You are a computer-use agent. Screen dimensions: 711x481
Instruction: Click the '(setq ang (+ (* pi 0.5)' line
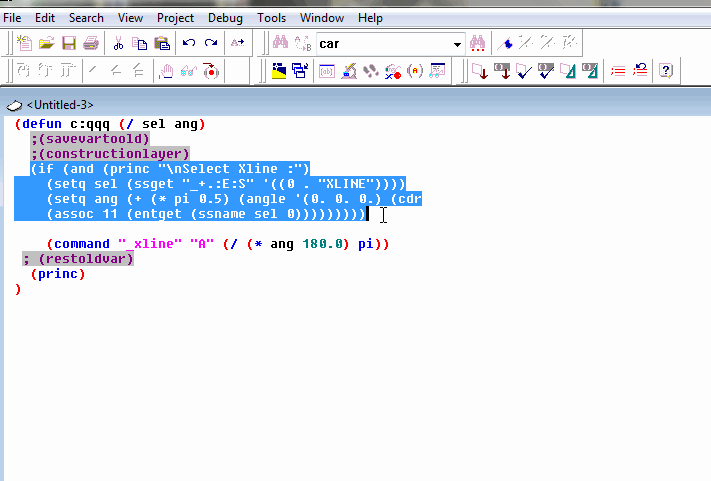pyautogui.click(x=234, y=199)
